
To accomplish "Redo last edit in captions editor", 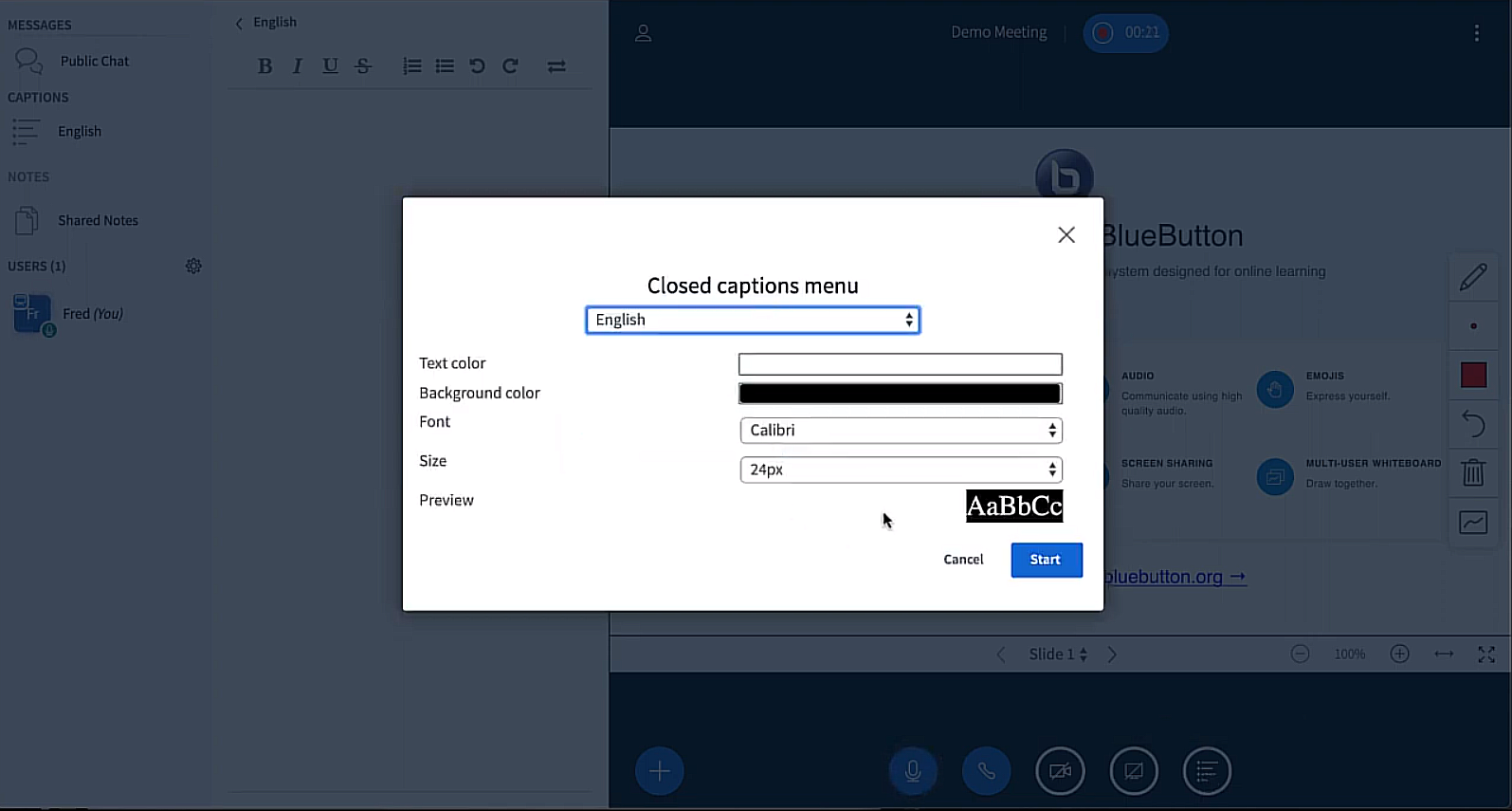I will pos(510,66).
